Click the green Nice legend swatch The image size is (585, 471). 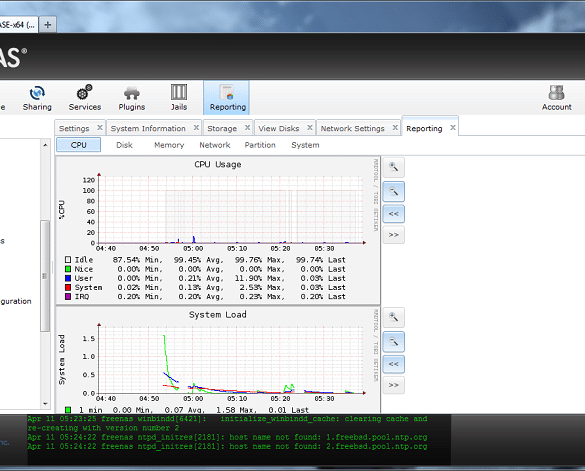[68, 269]
